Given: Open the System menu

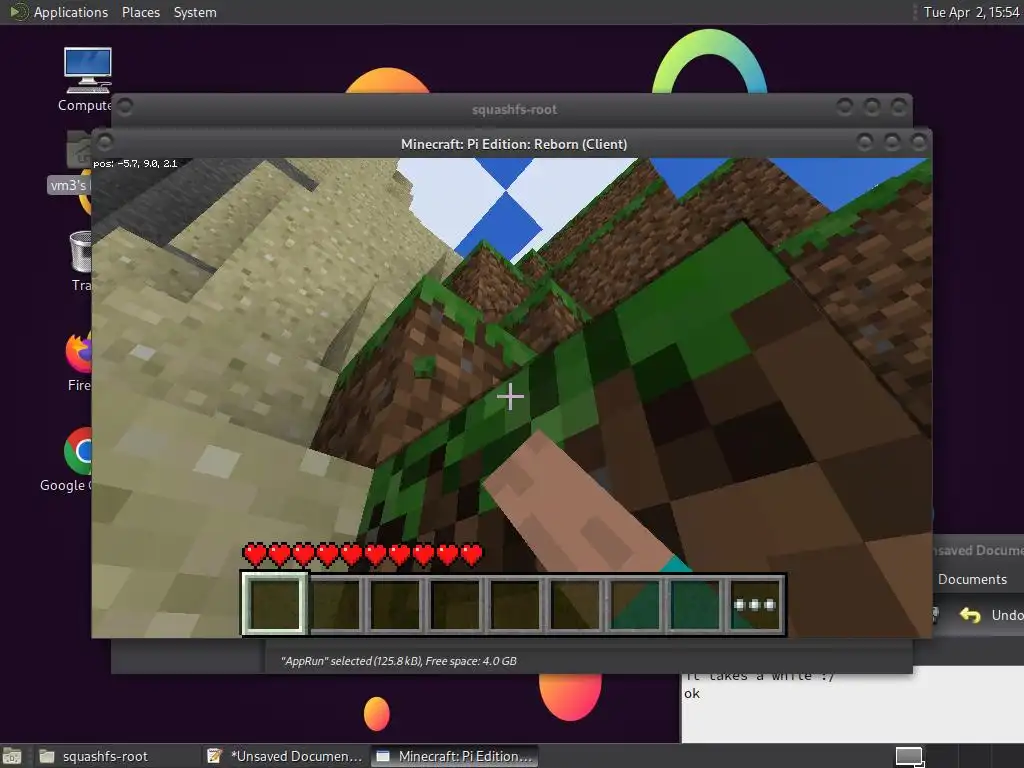Looking at the screenshot, I should coord(195,12).
